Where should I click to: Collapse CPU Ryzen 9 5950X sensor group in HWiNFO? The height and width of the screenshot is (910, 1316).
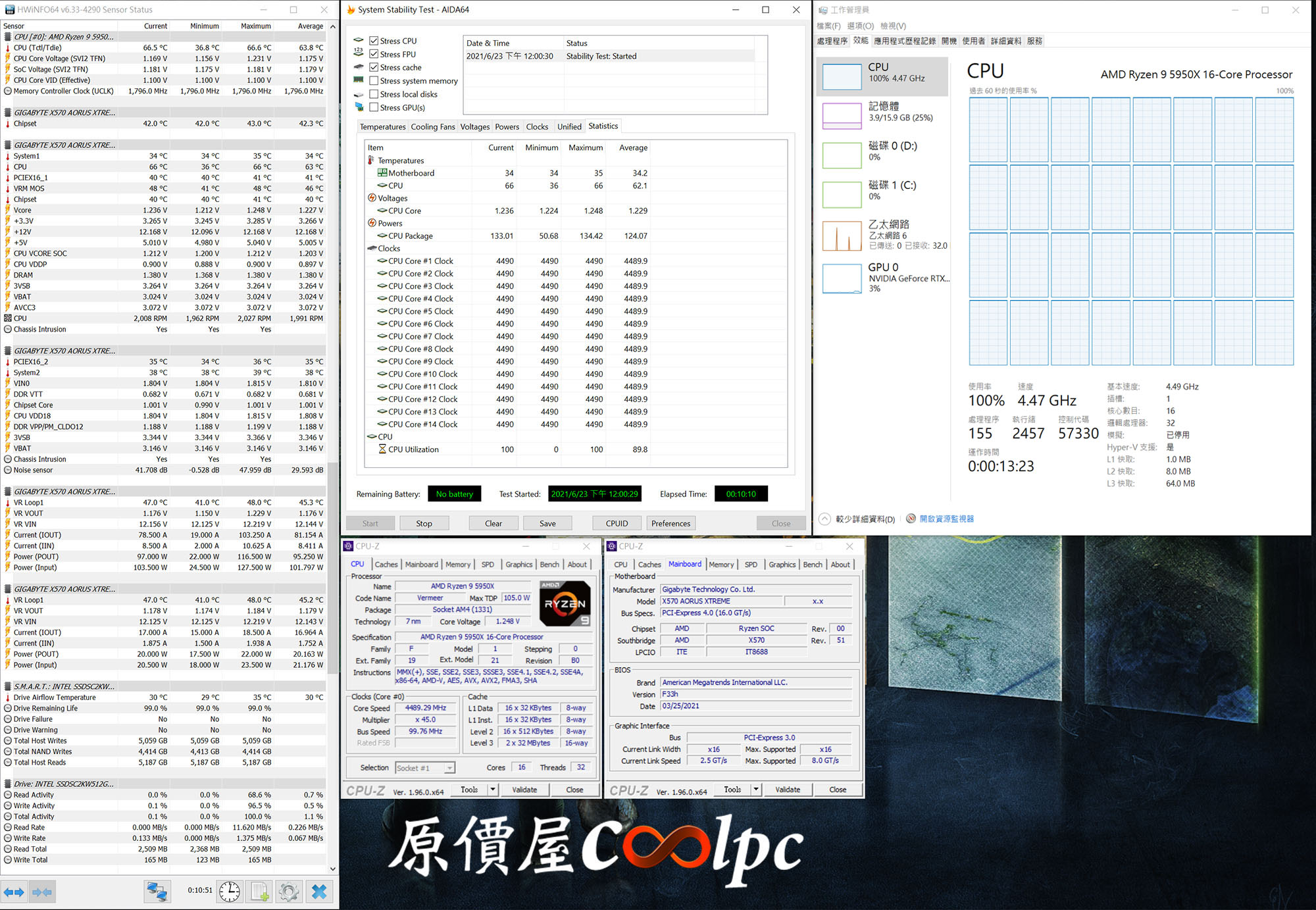tap(8, 37)
